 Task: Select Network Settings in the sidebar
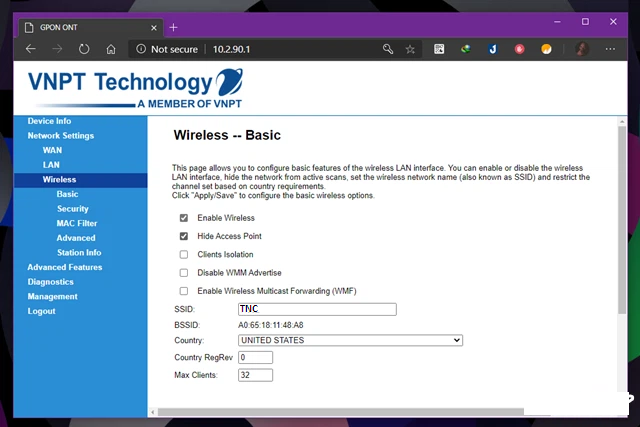coord(61,136)
